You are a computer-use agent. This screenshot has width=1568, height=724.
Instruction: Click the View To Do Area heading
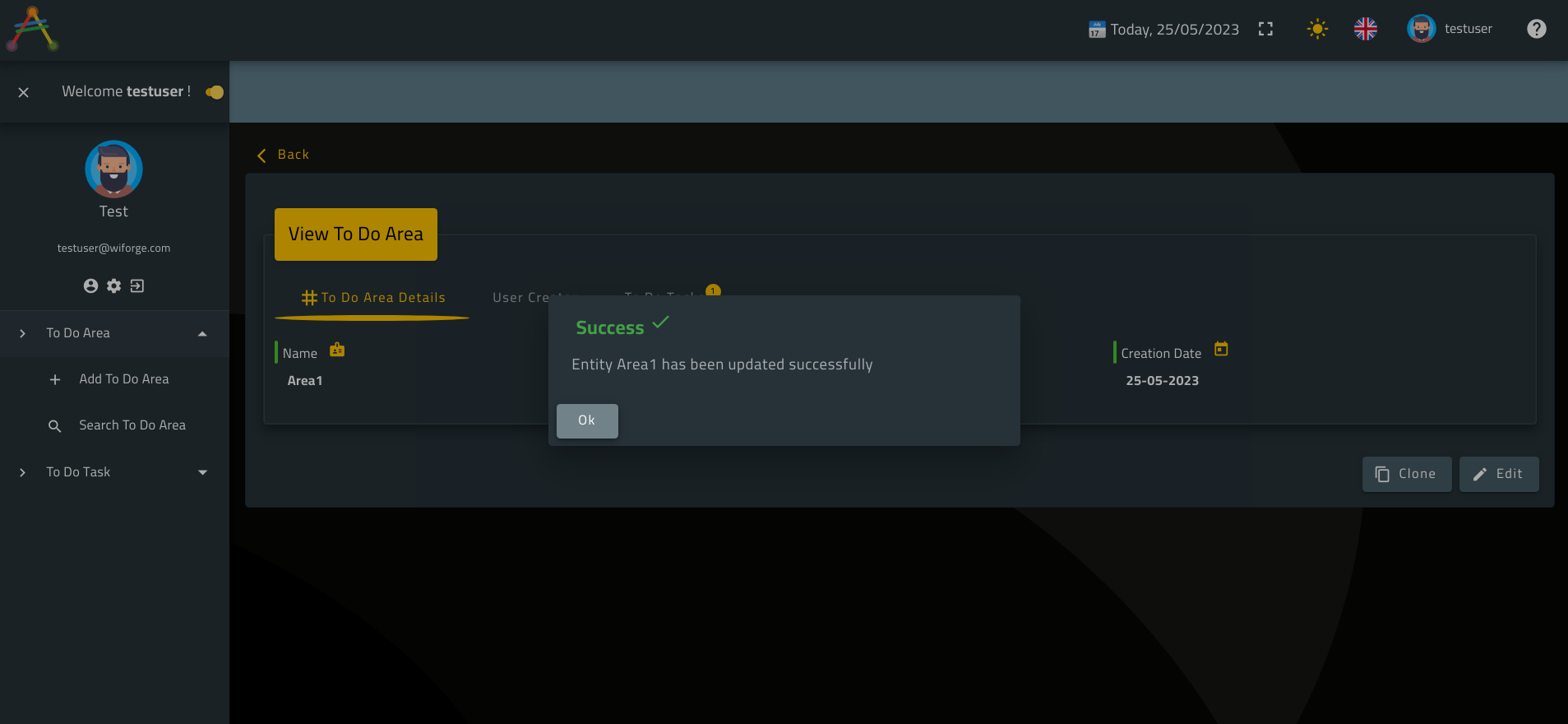pos(356,234)
